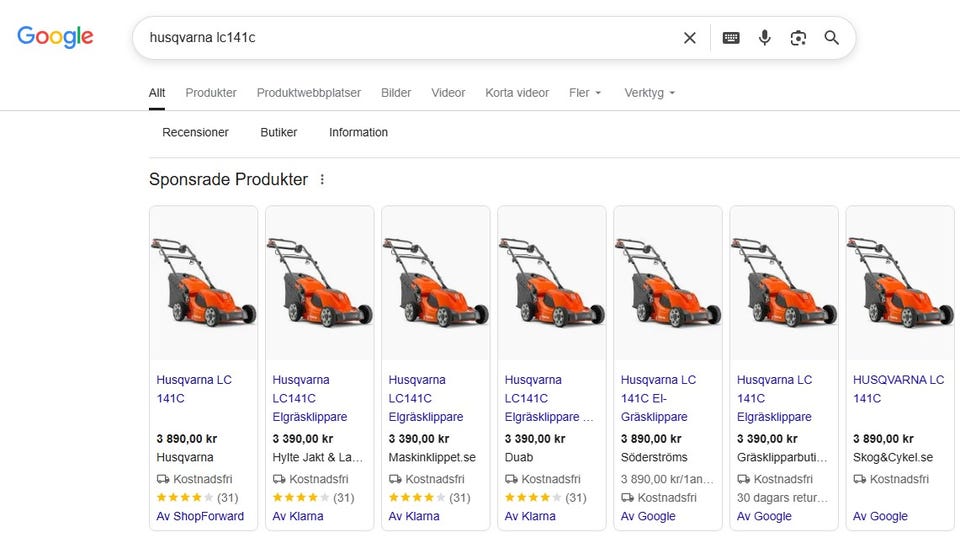Click the 3 390,00 kr price at Duab
Screen dimensions: 960x543
tap(535, 439)
